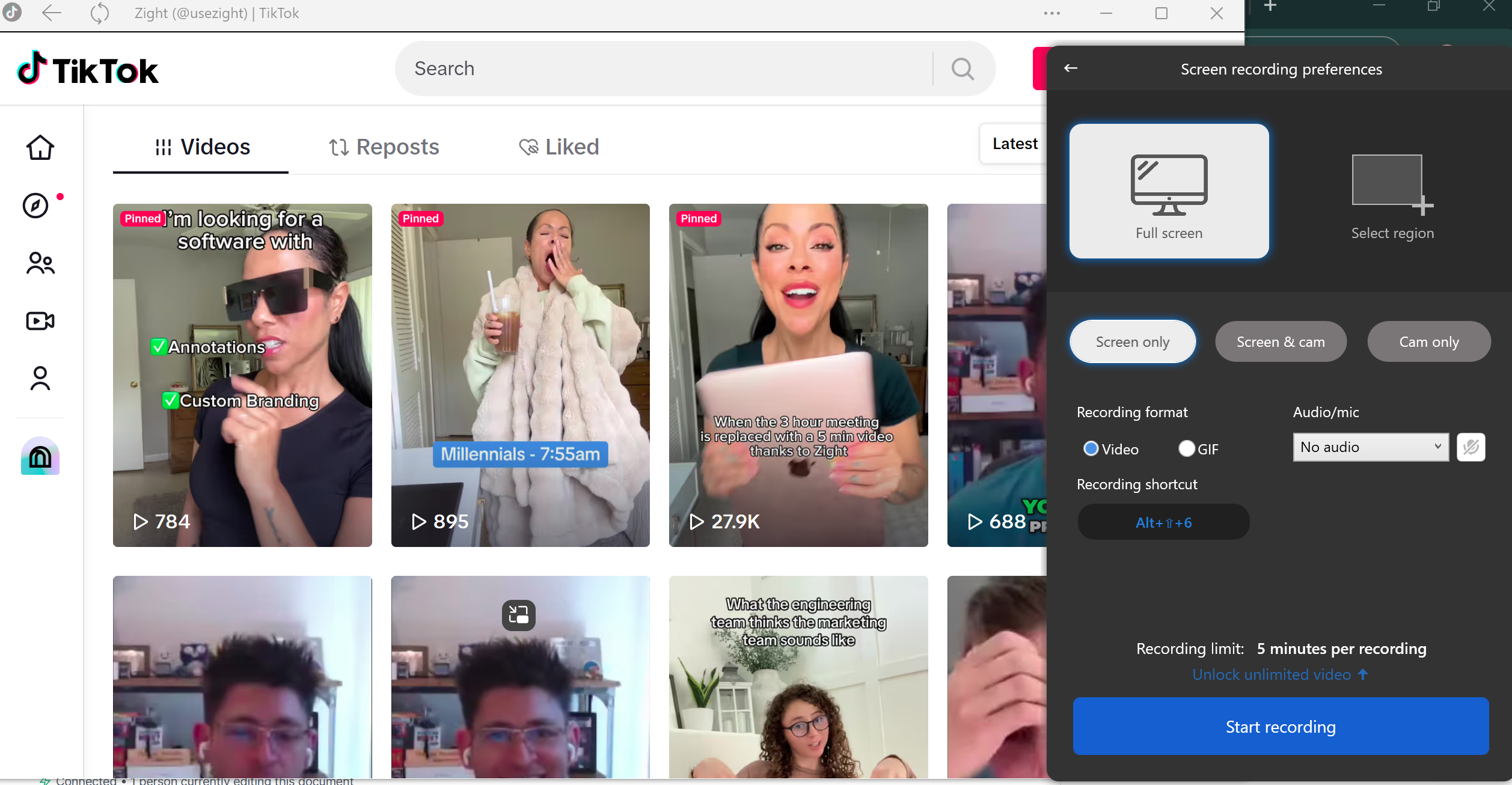
Task: Choose the Full screen capture option
Action: tap(1169, 191)
